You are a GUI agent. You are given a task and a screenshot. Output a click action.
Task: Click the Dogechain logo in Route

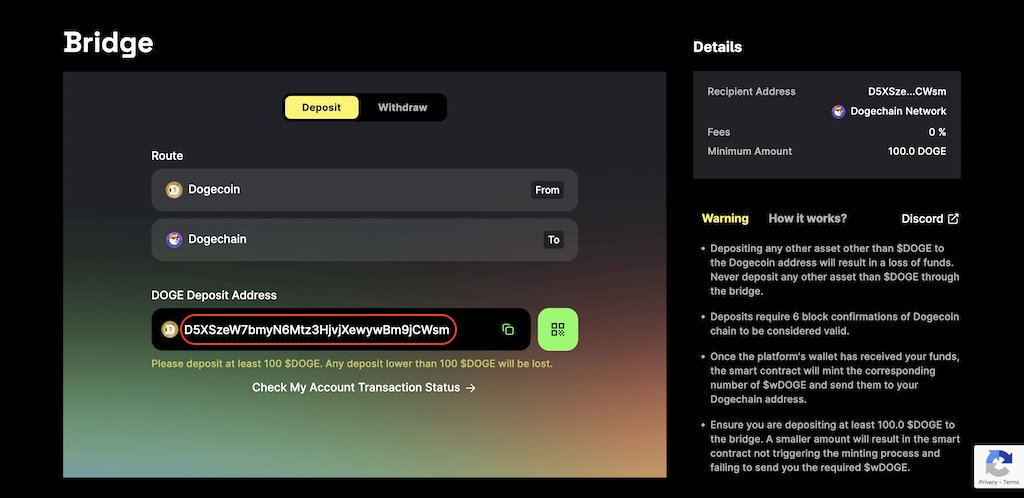[174, 240]
